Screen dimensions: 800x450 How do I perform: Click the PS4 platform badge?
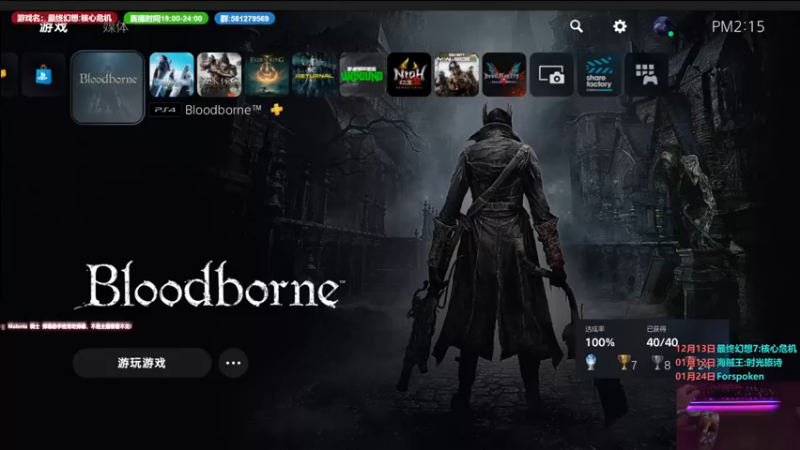point(165,110)
